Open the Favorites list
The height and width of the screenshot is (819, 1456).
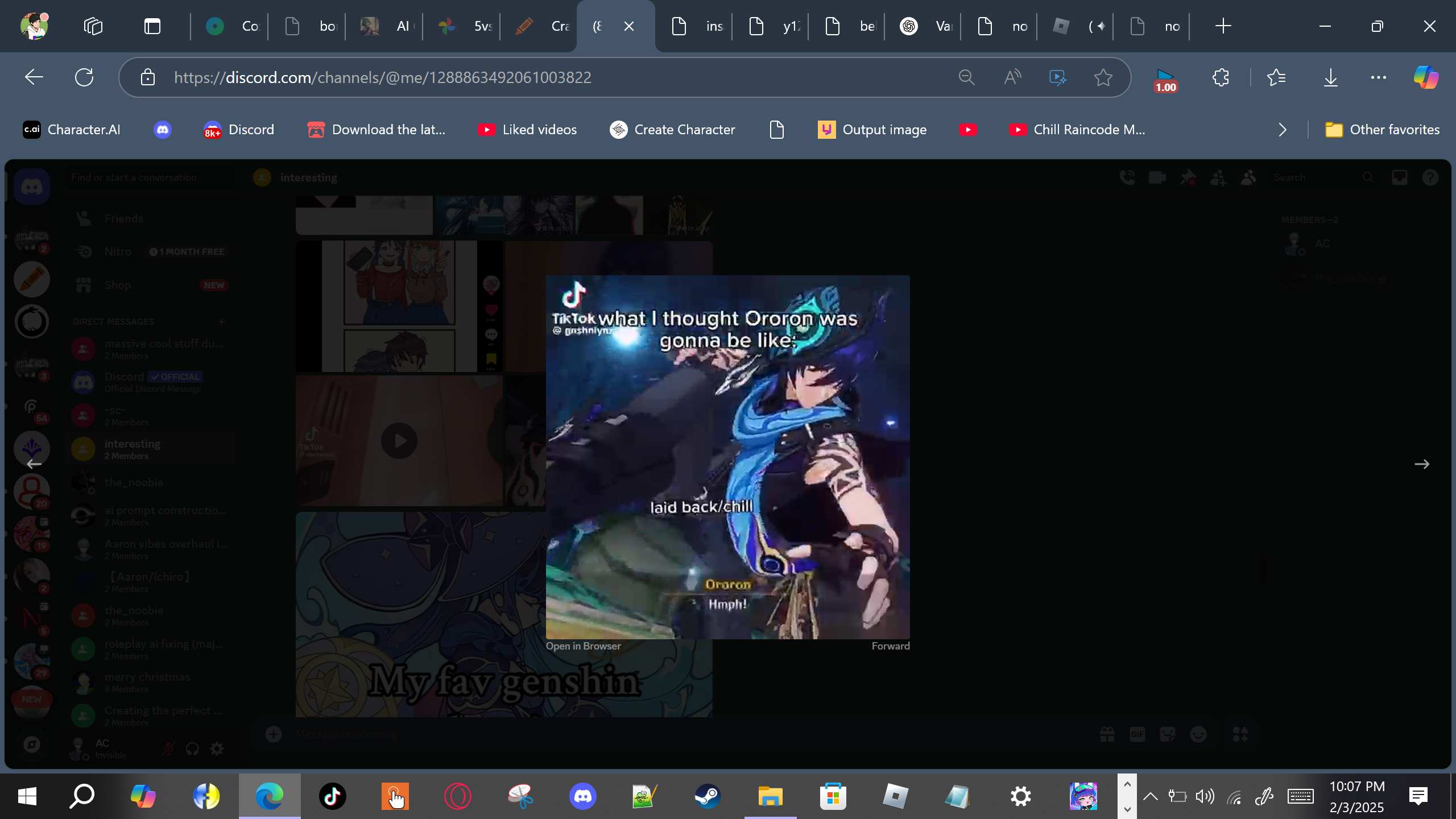(x=1276, y=77)
